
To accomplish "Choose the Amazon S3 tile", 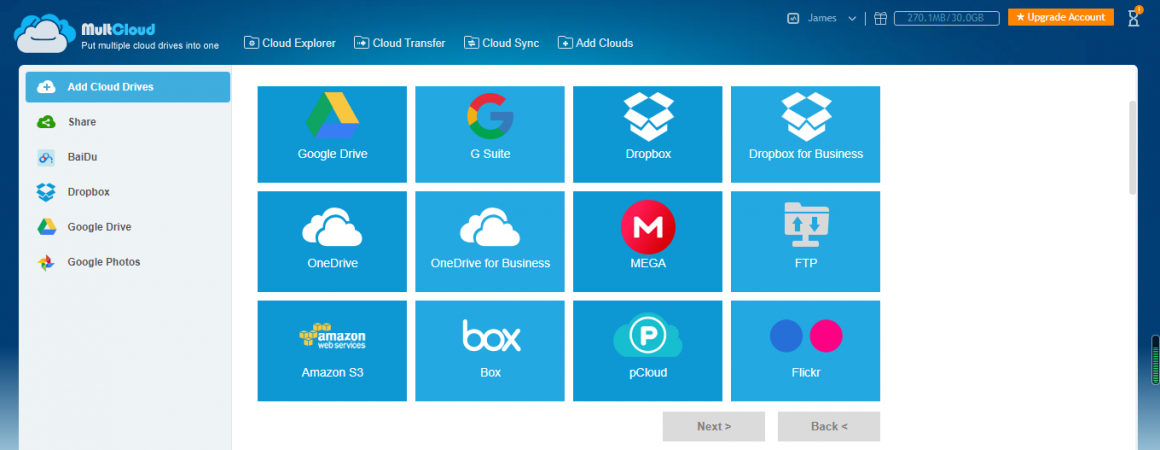I will point(332,351).
